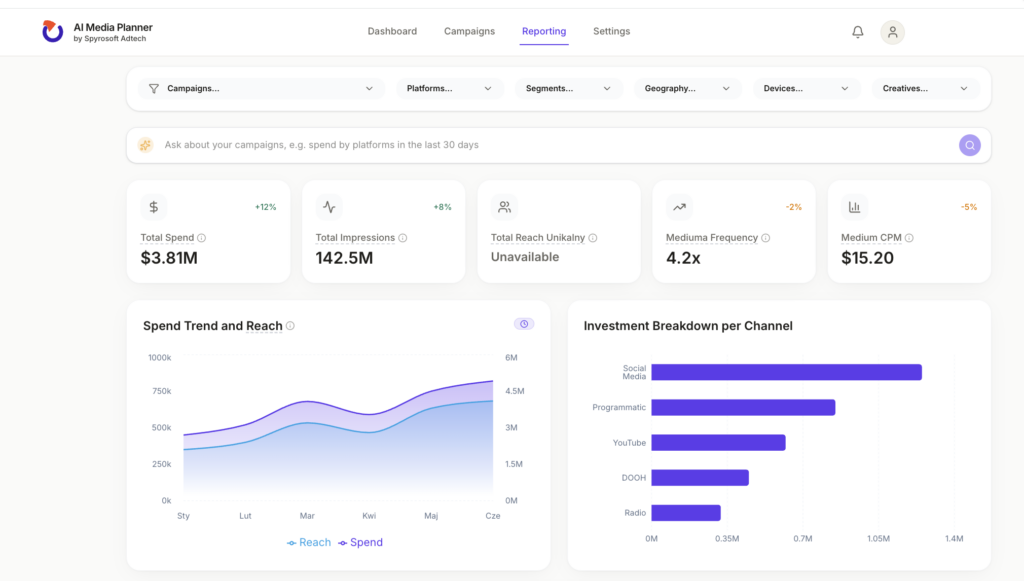Open the user profile avatar
The width and height of the screenshot is (1024, 581).
click(x=892, y=32)
